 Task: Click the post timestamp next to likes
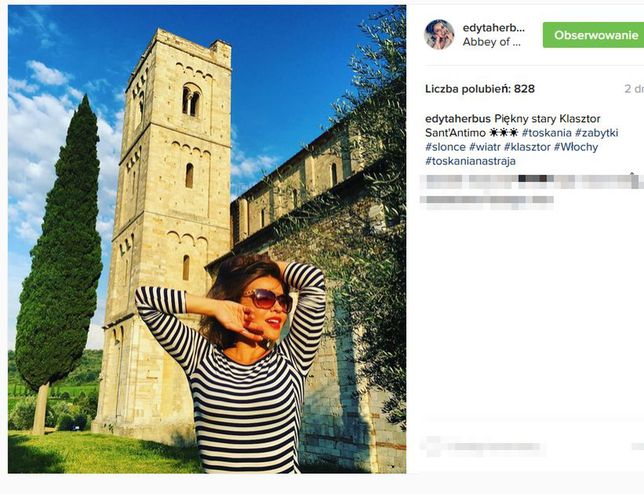click(634, 89)
